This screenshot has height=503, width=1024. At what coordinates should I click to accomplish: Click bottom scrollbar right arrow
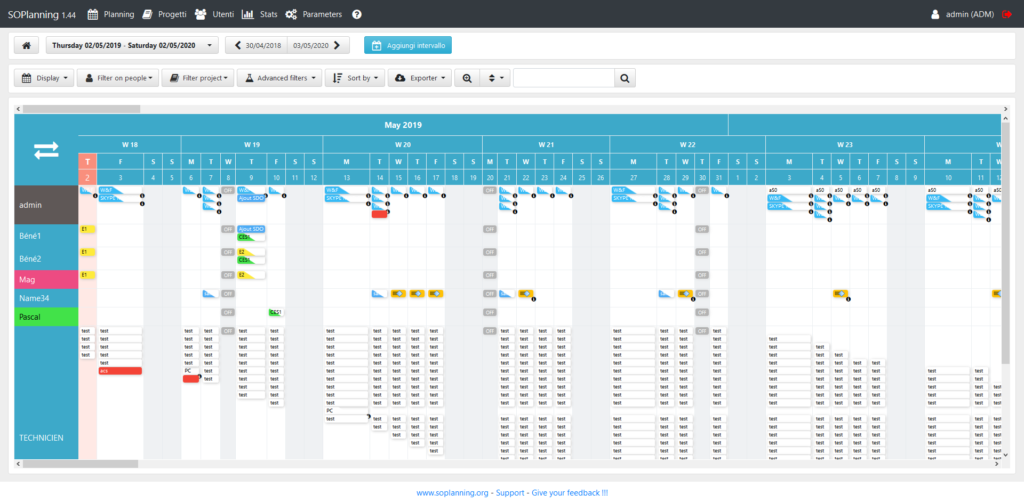[x=997, y=464]
